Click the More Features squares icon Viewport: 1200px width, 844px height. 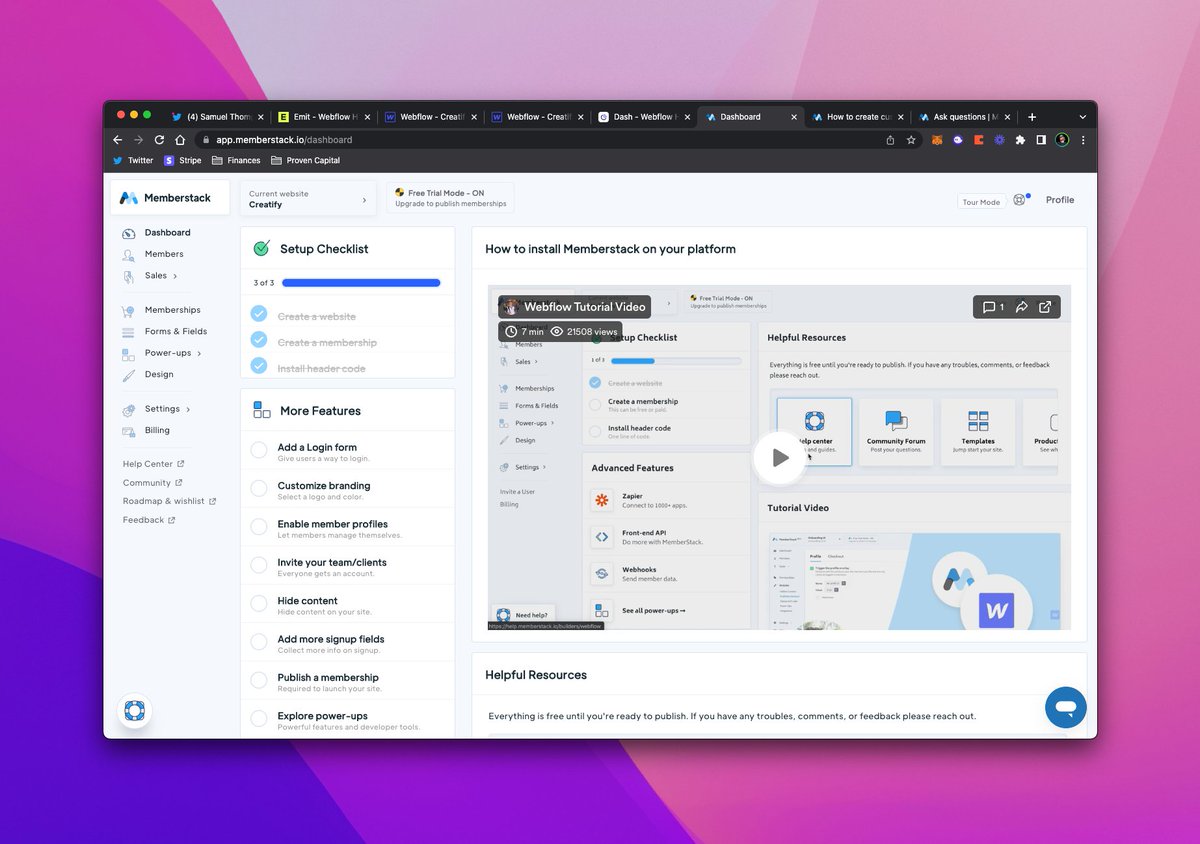pyautogui.click(x=262, y=410)
